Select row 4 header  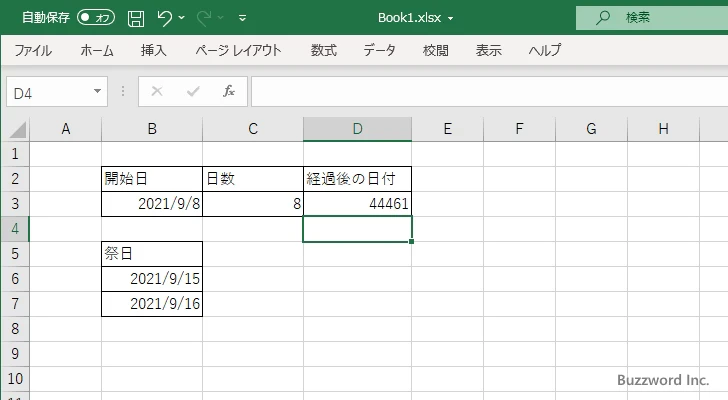coord(15,229)
